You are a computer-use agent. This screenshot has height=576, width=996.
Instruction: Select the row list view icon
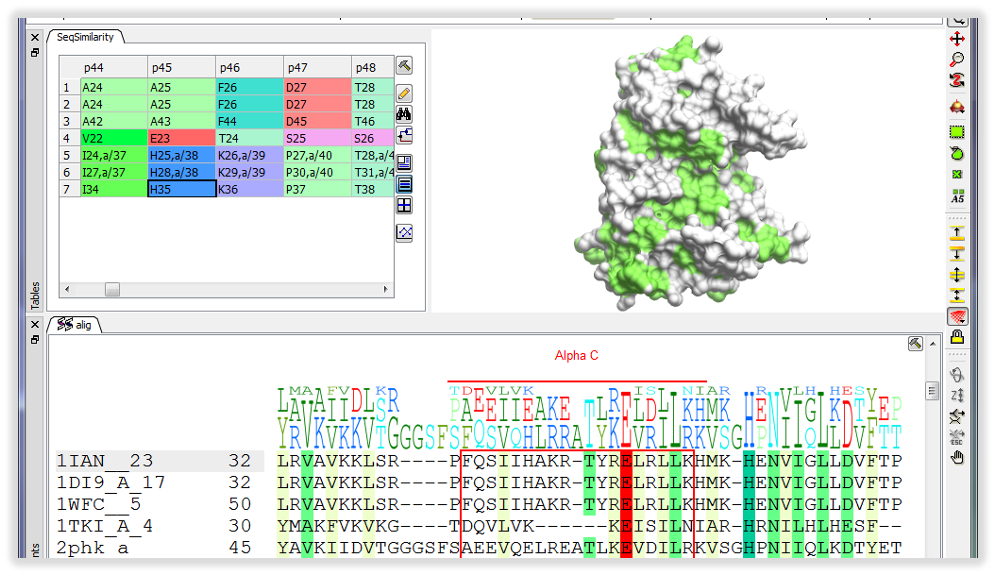(404, 184)
